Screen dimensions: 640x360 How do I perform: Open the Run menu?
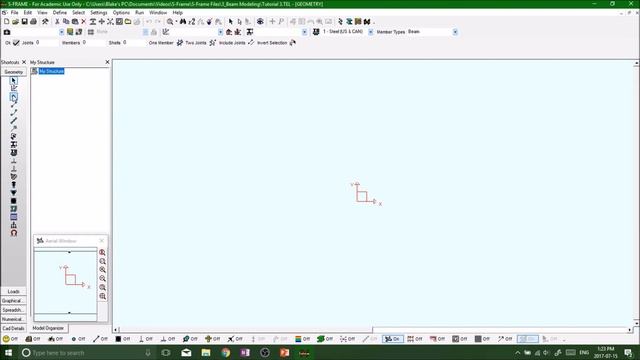[x=140, y=13]
